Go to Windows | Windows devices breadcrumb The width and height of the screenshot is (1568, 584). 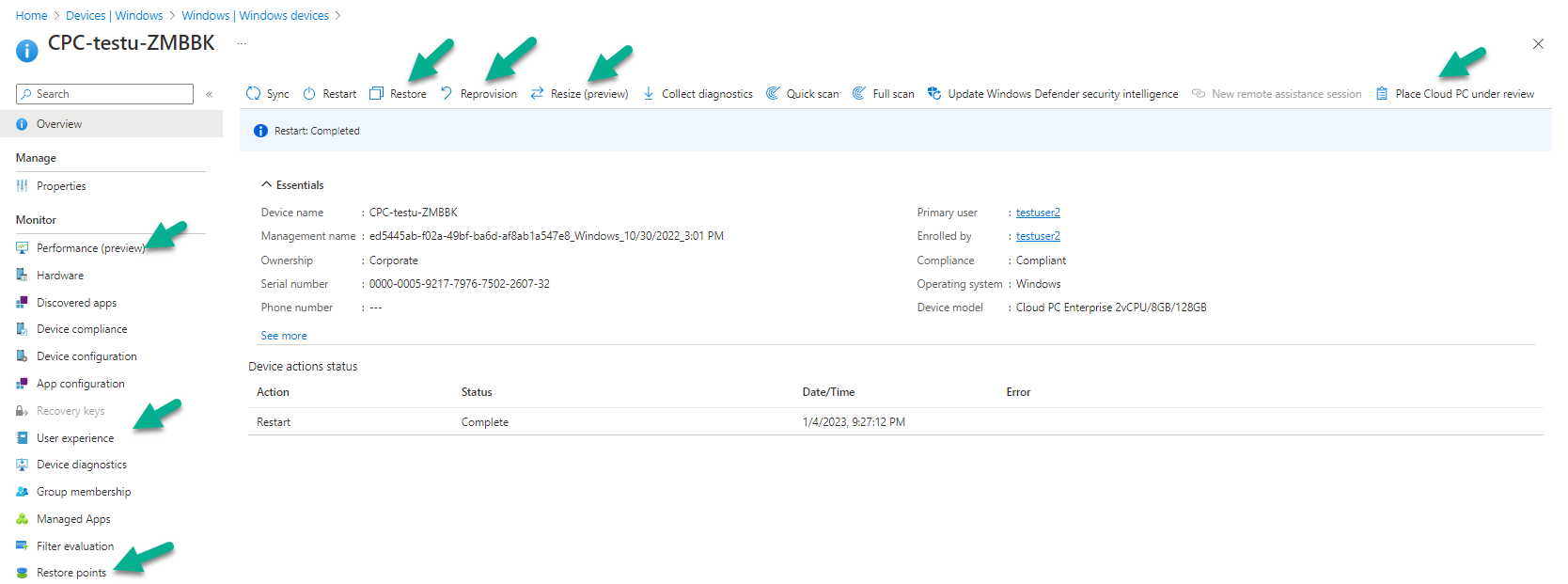(x=256, y=16)
